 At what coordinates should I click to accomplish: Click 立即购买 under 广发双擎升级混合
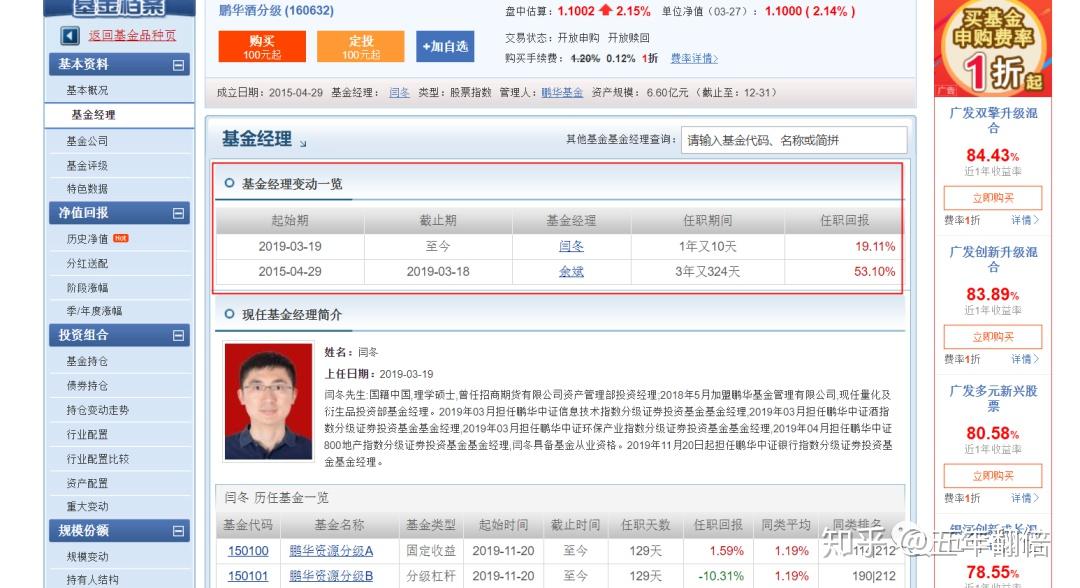point(993,198)
